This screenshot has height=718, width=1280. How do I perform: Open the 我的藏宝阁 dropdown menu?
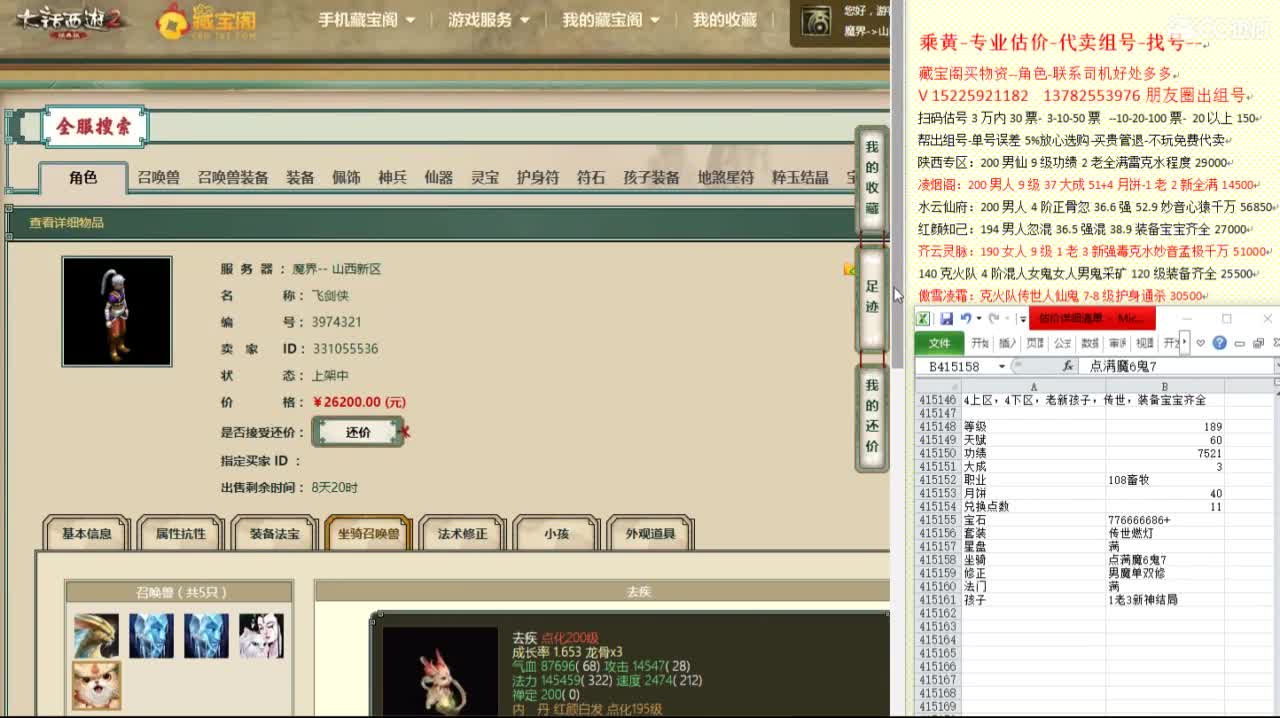click(x=610, y=19)
